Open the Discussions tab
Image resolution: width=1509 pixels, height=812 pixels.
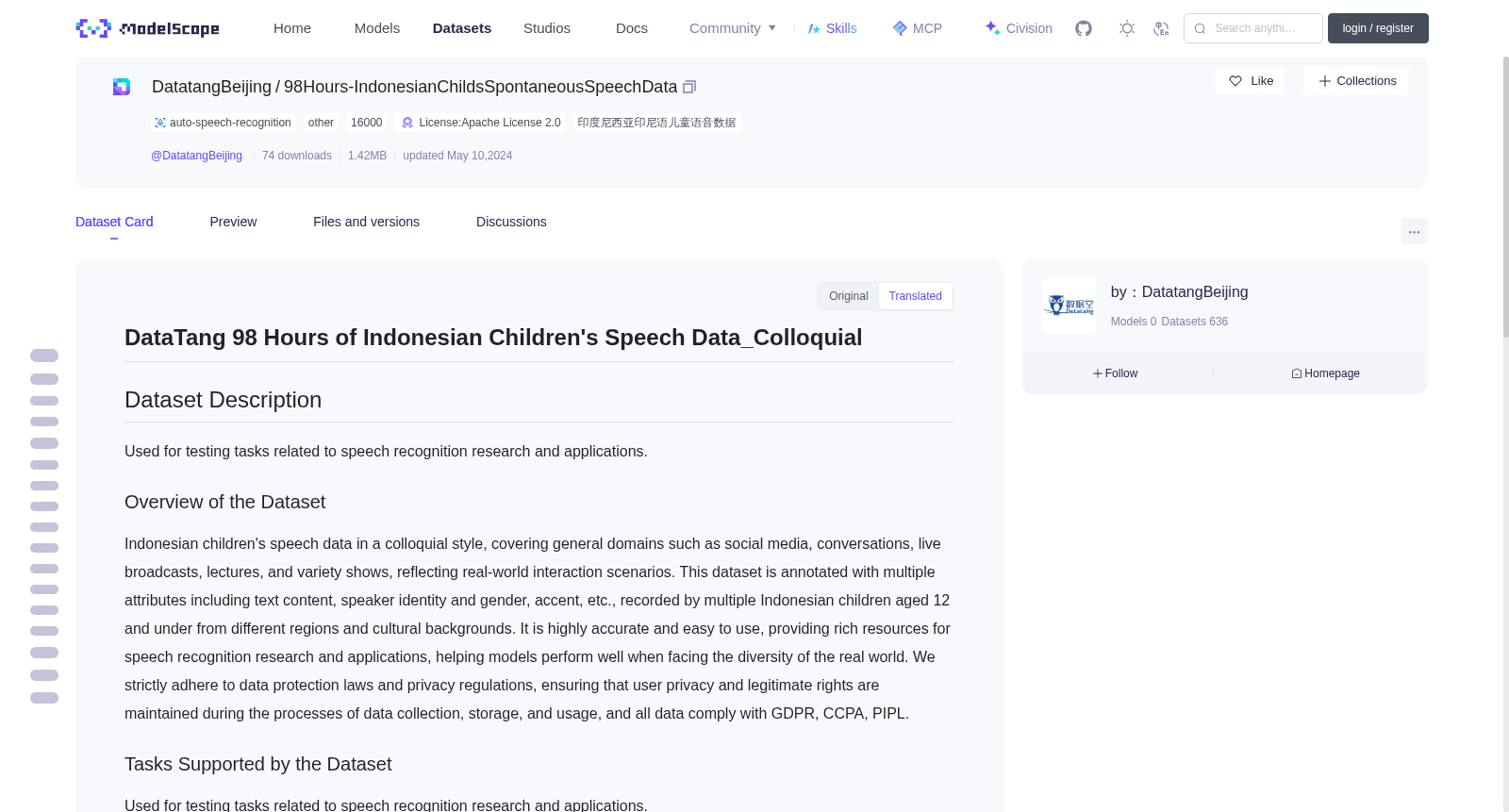pyautogui.click(x=511, y=222)
